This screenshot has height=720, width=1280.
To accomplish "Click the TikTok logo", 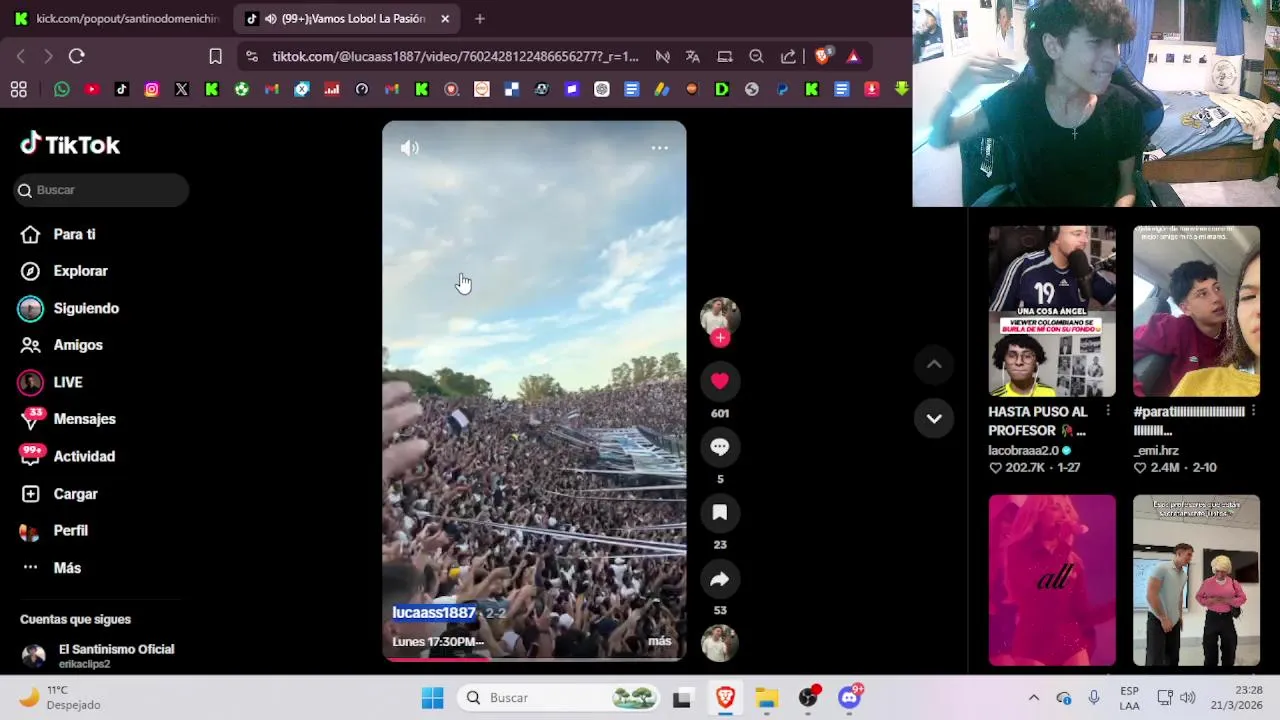I will point(70,145).
